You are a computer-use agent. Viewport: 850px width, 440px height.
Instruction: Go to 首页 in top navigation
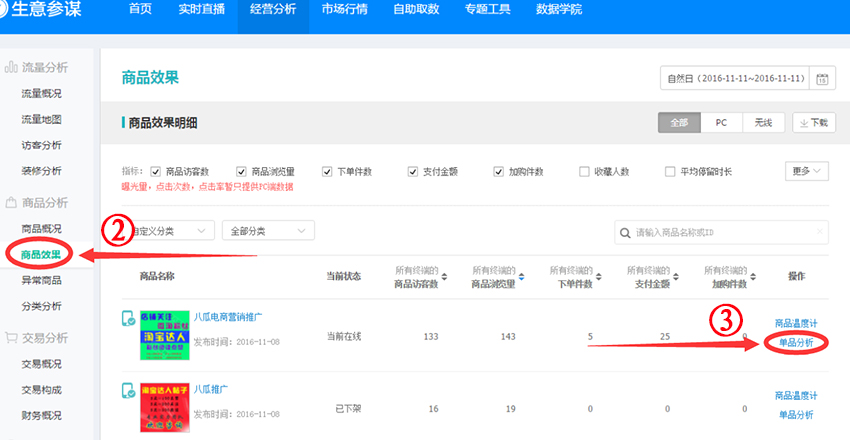click(x=140, y=10)
